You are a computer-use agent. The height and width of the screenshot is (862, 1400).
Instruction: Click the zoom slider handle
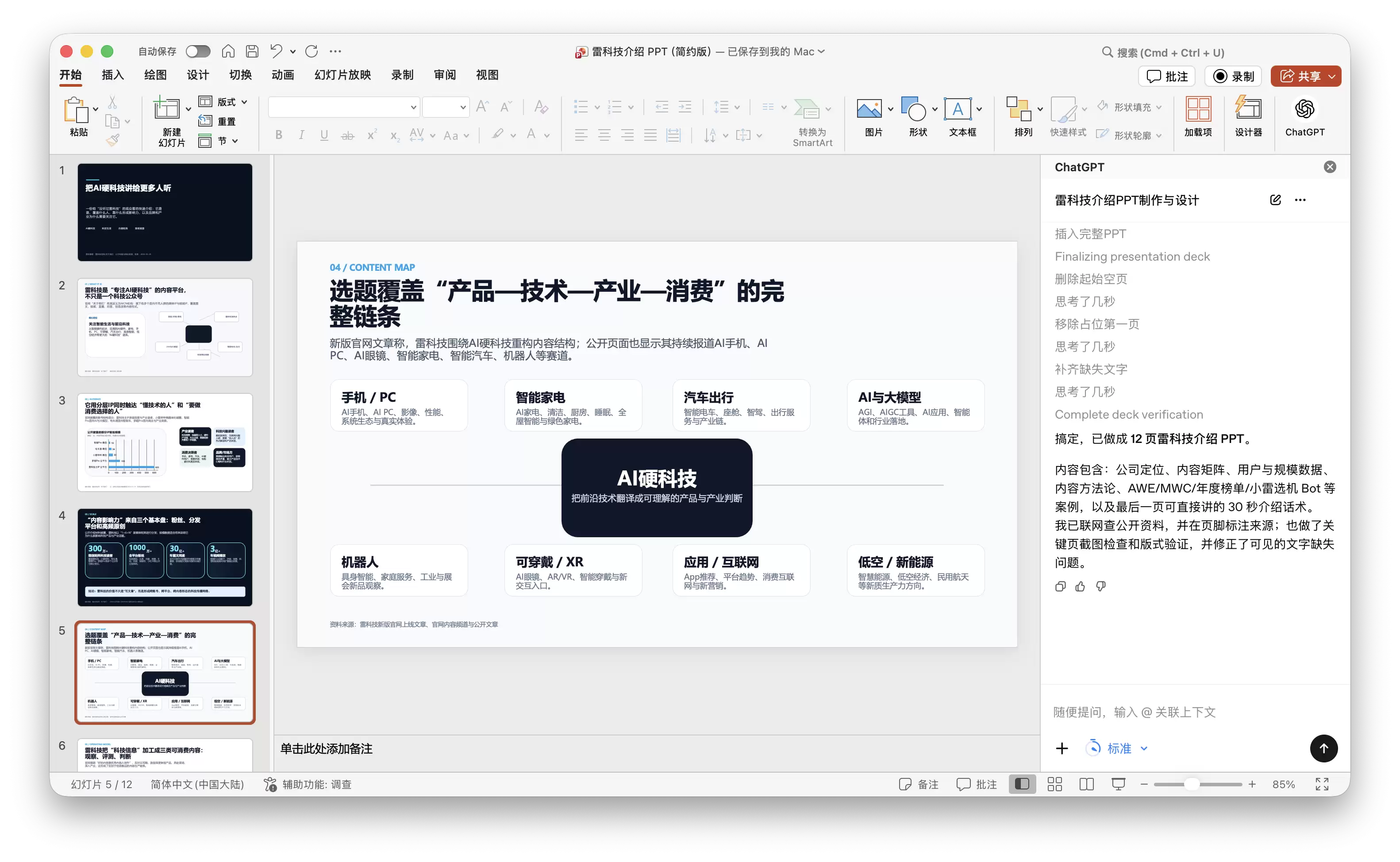[x=1191, y=784]
